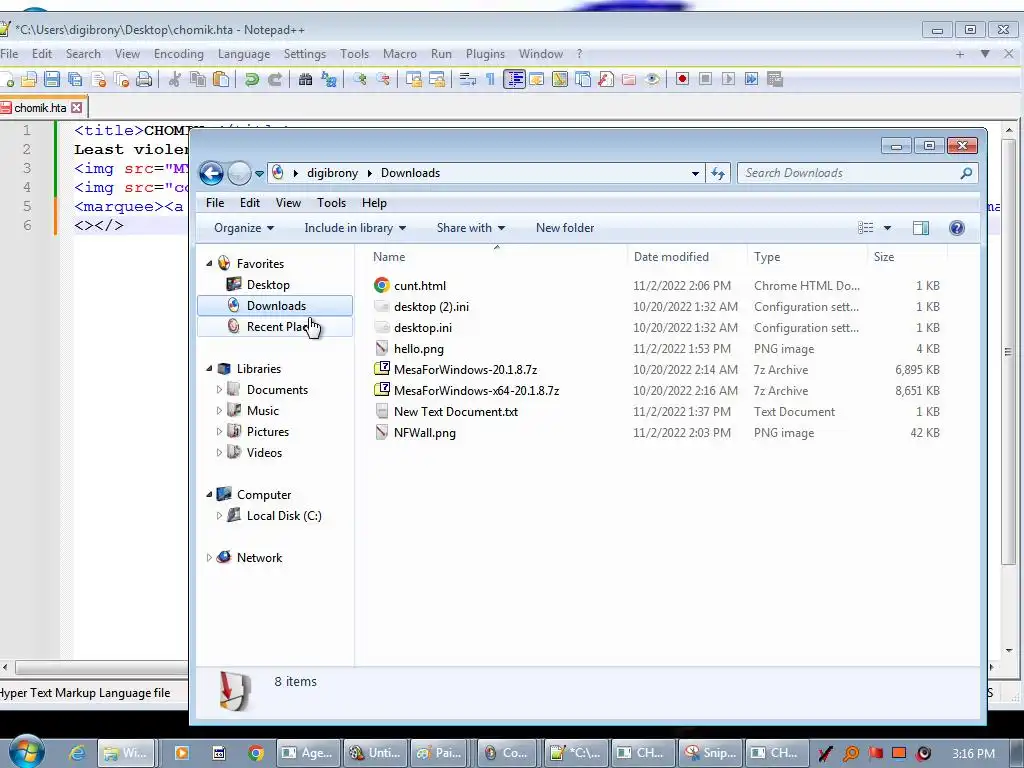Toggle the Monitoring eye icon in Notepad++
1024x768 pixels.
652,79
